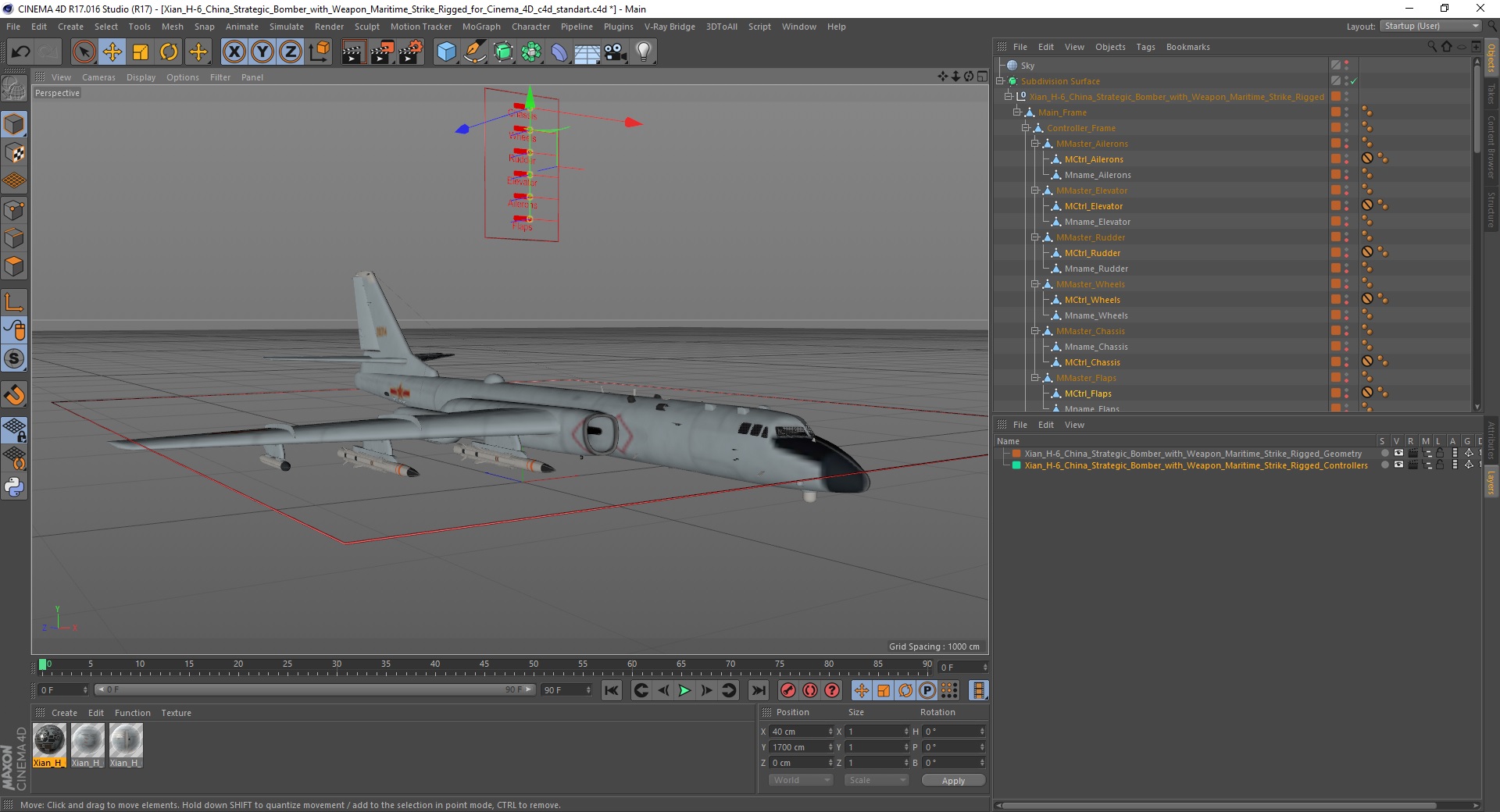Switch to Model mode
This screenshot has height=812, width=1500.
coord(14,124)
